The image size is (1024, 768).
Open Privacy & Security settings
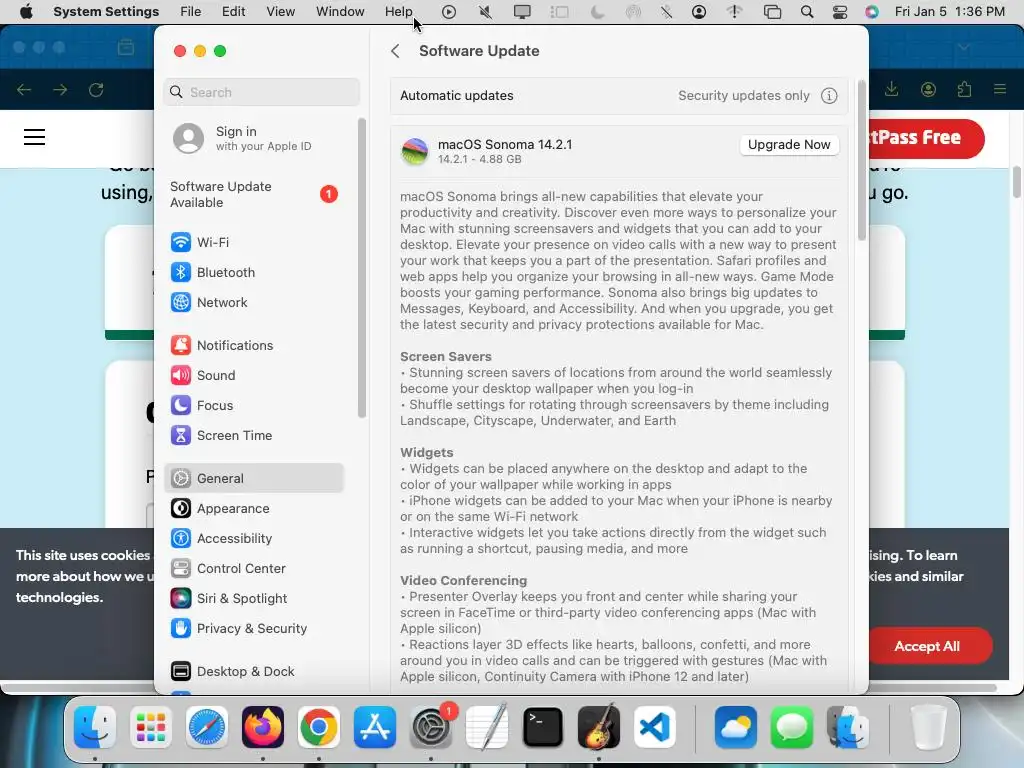pos(253,629)
